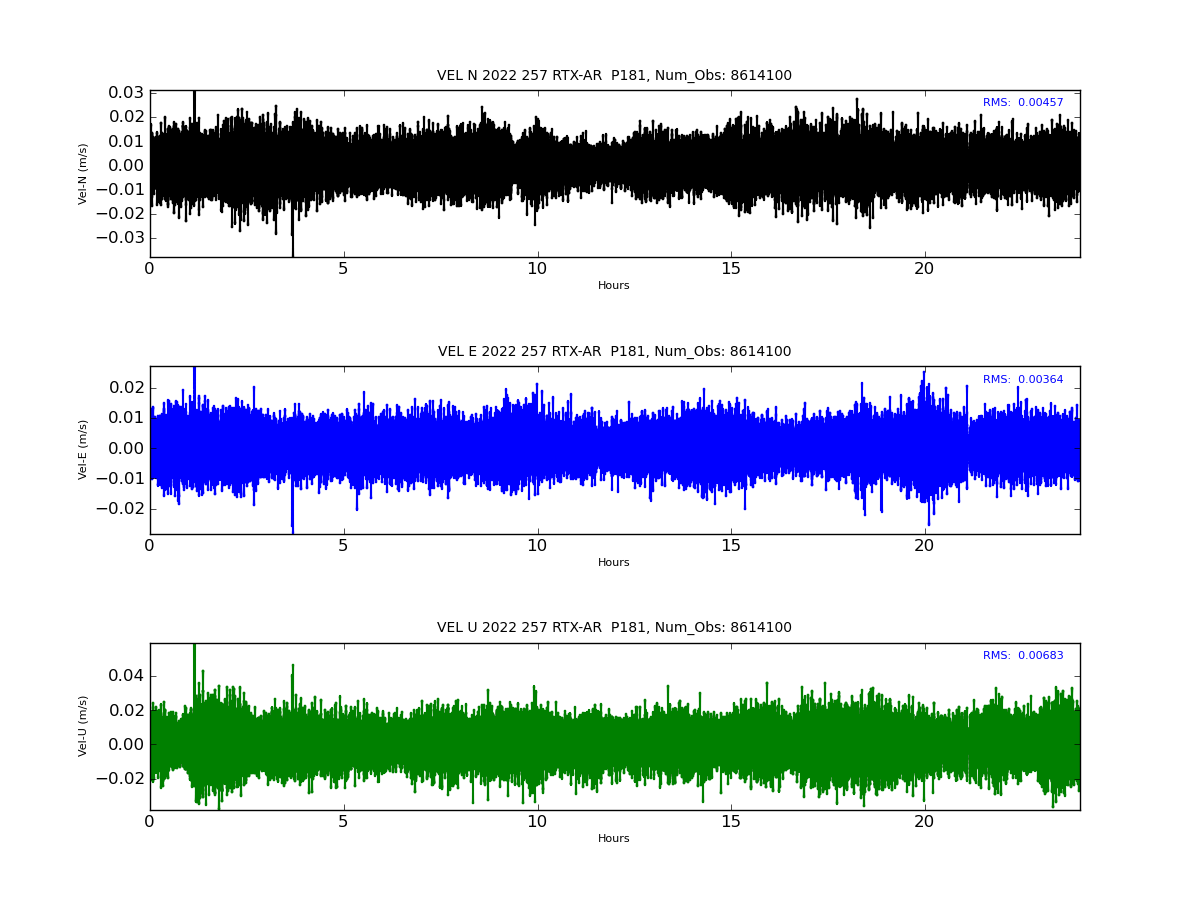
Task: Click the VEL U plot title
Action: click(x=614, y=628)
